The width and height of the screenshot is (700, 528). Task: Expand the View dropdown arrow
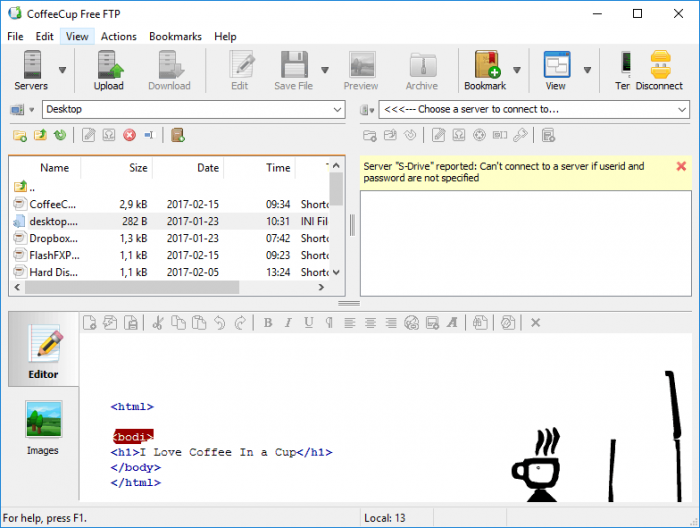pyautogui.click(x=588, y=70)
